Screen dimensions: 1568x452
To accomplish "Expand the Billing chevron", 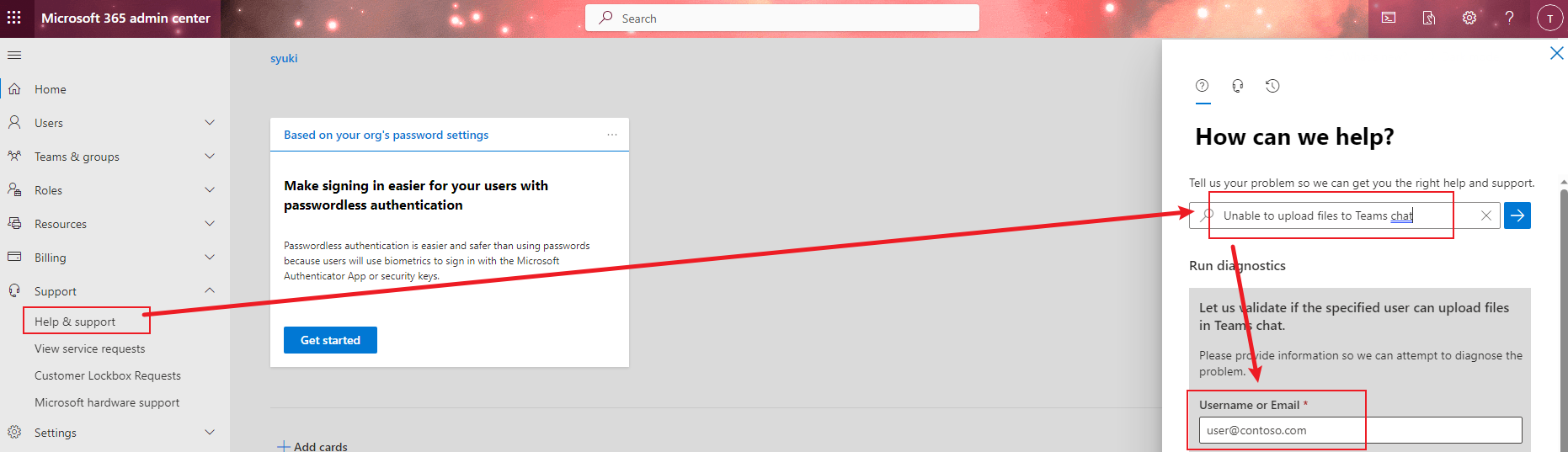I will (x=210, y=257).
